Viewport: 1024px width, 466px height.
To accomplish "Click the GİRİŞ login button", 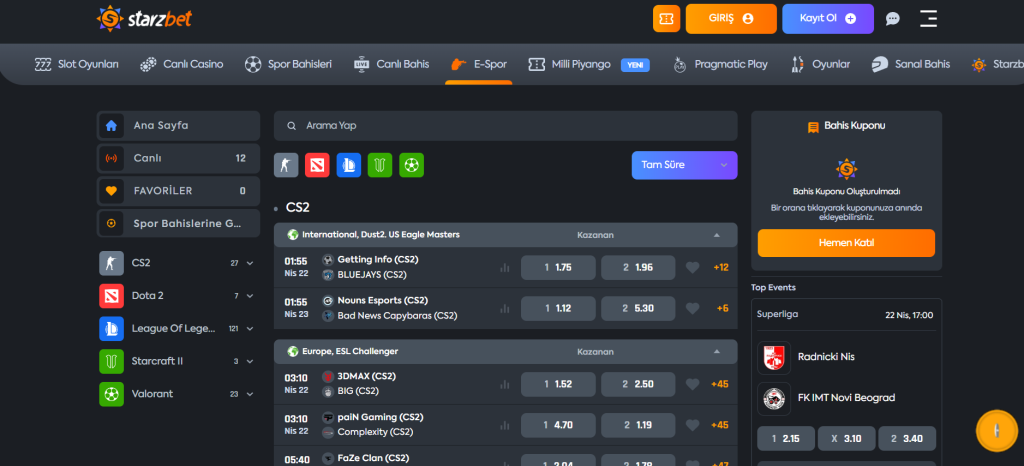I will [731, 18].
